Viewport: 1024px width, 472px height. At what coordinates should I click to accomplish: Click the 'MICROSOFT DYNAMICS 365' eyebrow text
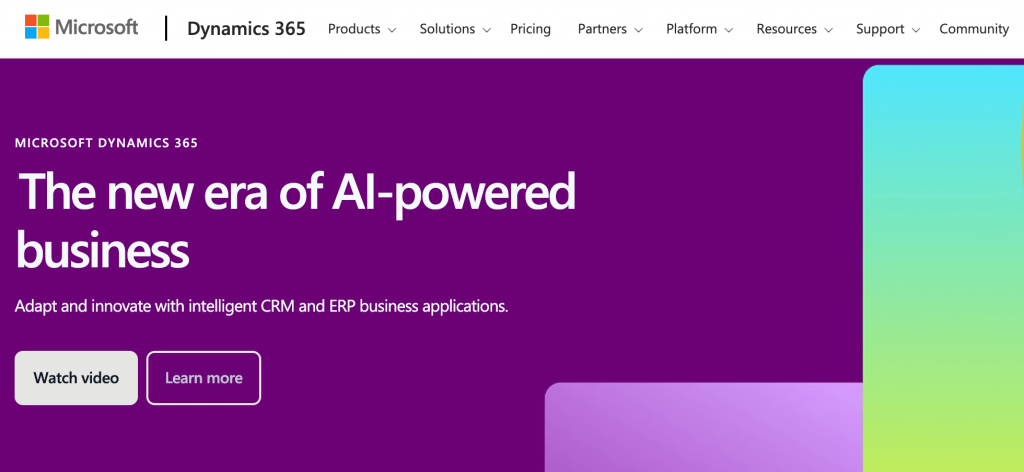point(106,143)
